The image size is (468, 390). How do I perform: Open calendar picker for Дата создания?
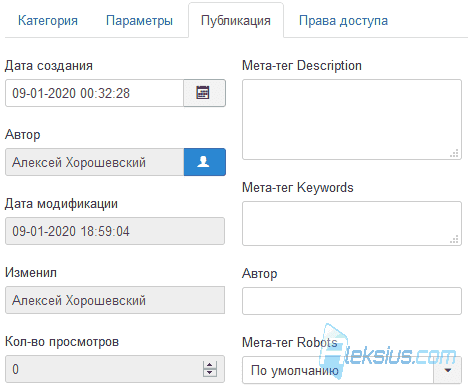coord(204,93)
